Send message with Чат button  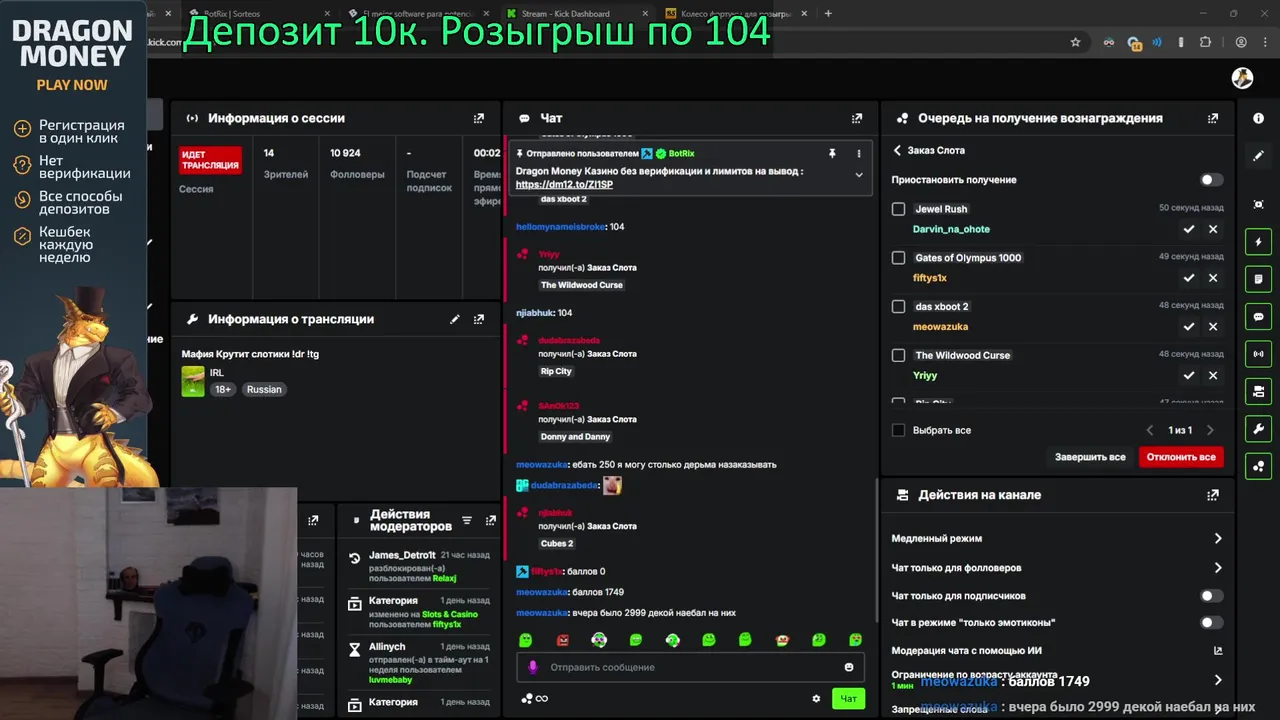click(848, 699)
